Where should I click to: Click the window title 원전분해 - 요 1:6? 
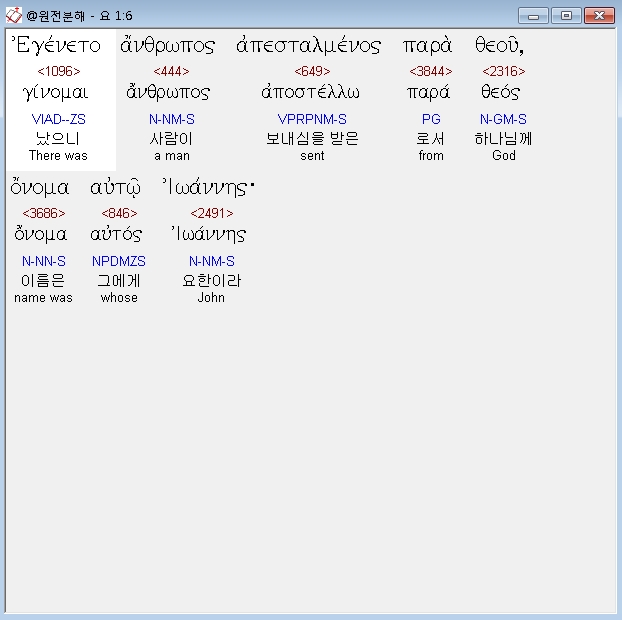(79, 16)
